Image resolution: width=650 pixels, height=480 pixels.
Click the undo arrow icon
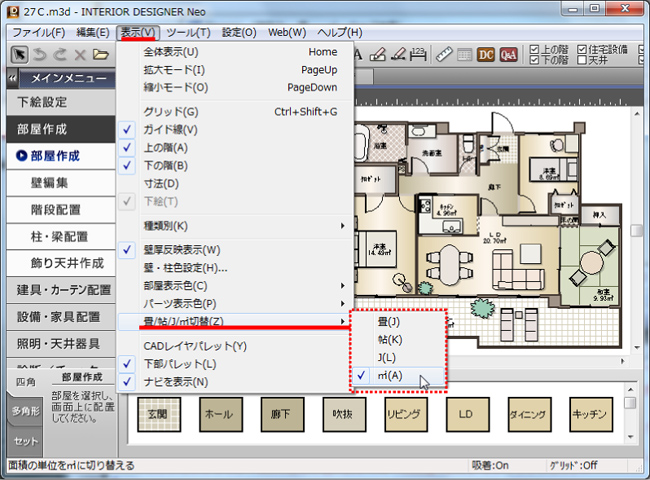pos(40,54)
